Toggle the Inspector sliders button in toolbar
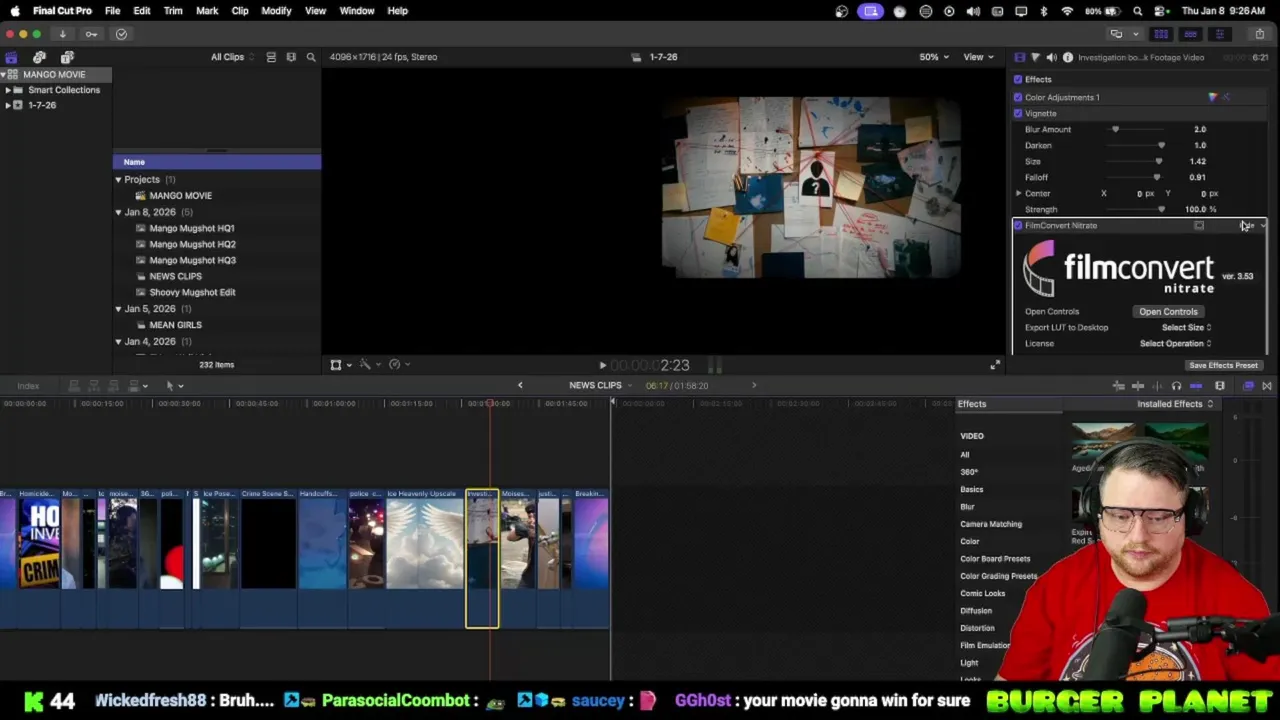Viewport: 1280px width, 720px height. point(1219,34)
